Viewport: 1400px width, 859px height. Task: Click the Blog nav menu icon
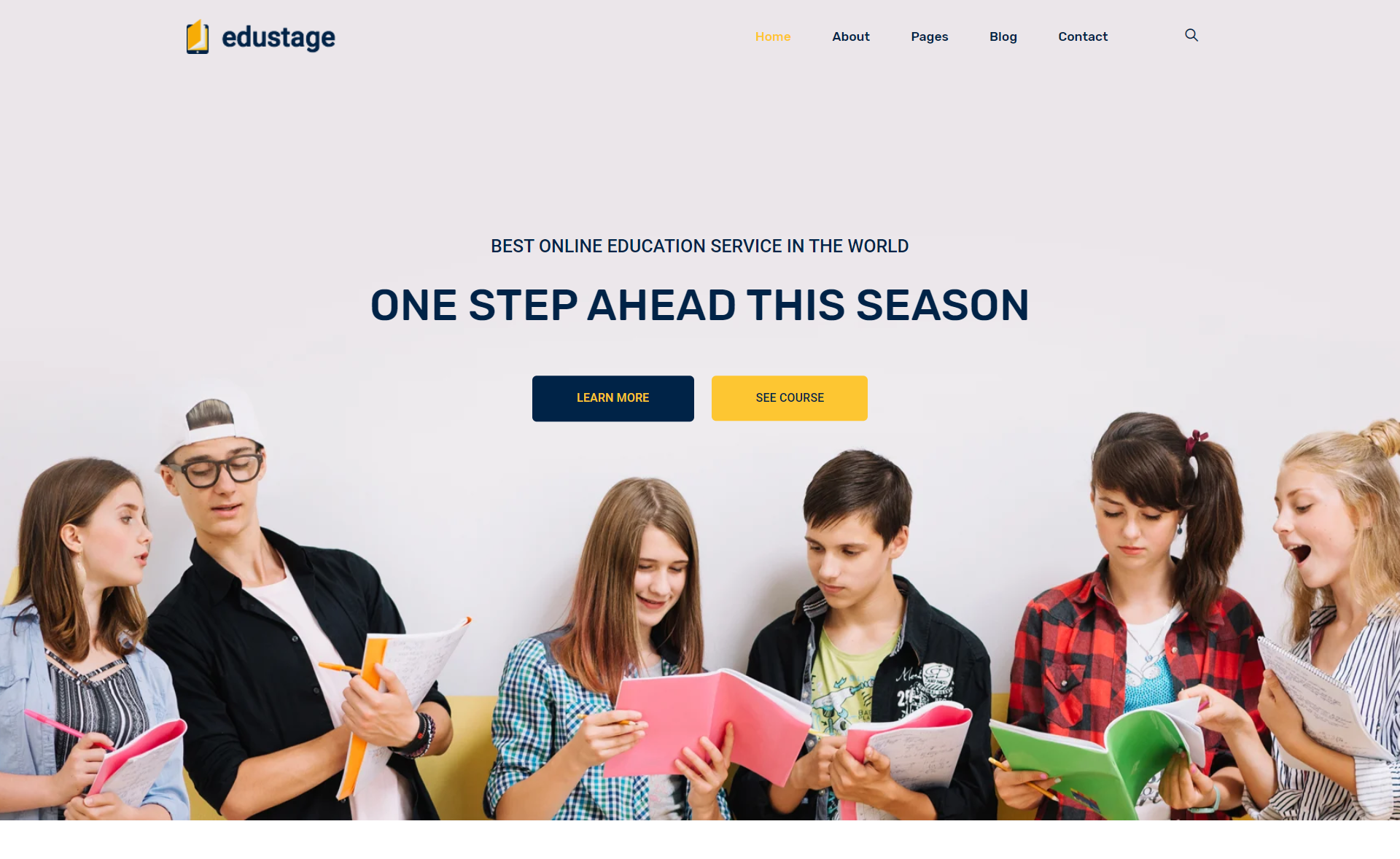1002,37
